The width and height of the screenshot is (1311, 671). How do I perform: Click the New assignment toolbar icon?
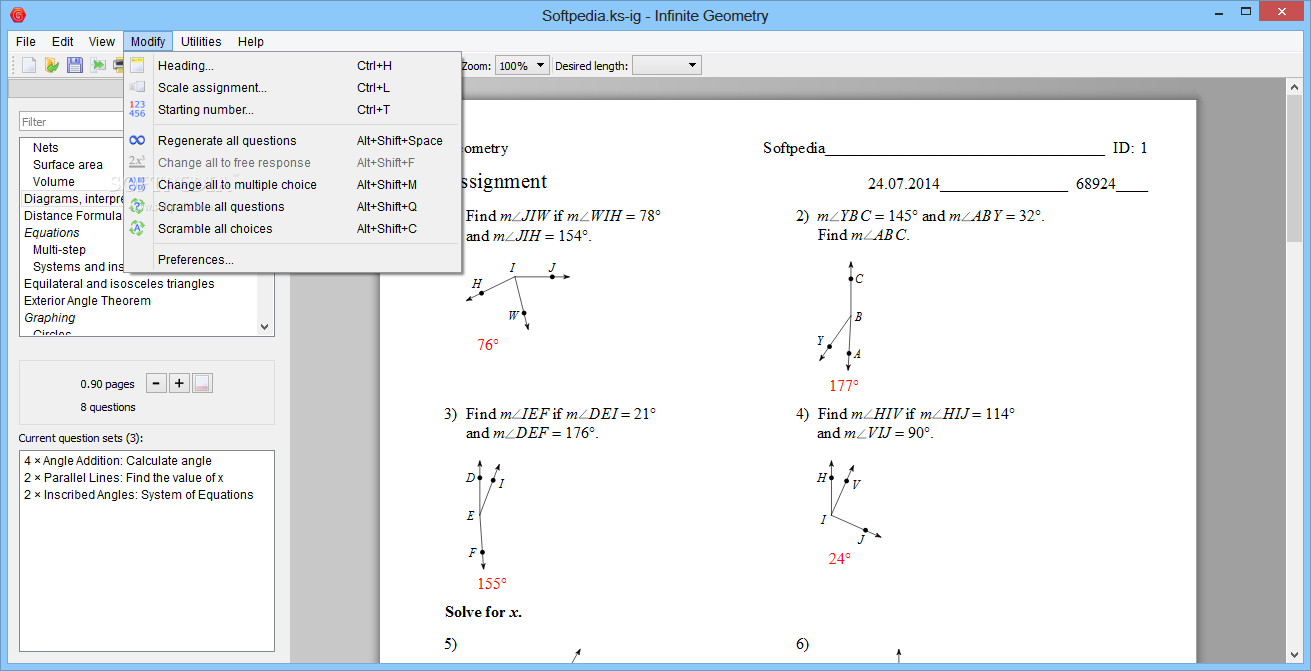29,65
